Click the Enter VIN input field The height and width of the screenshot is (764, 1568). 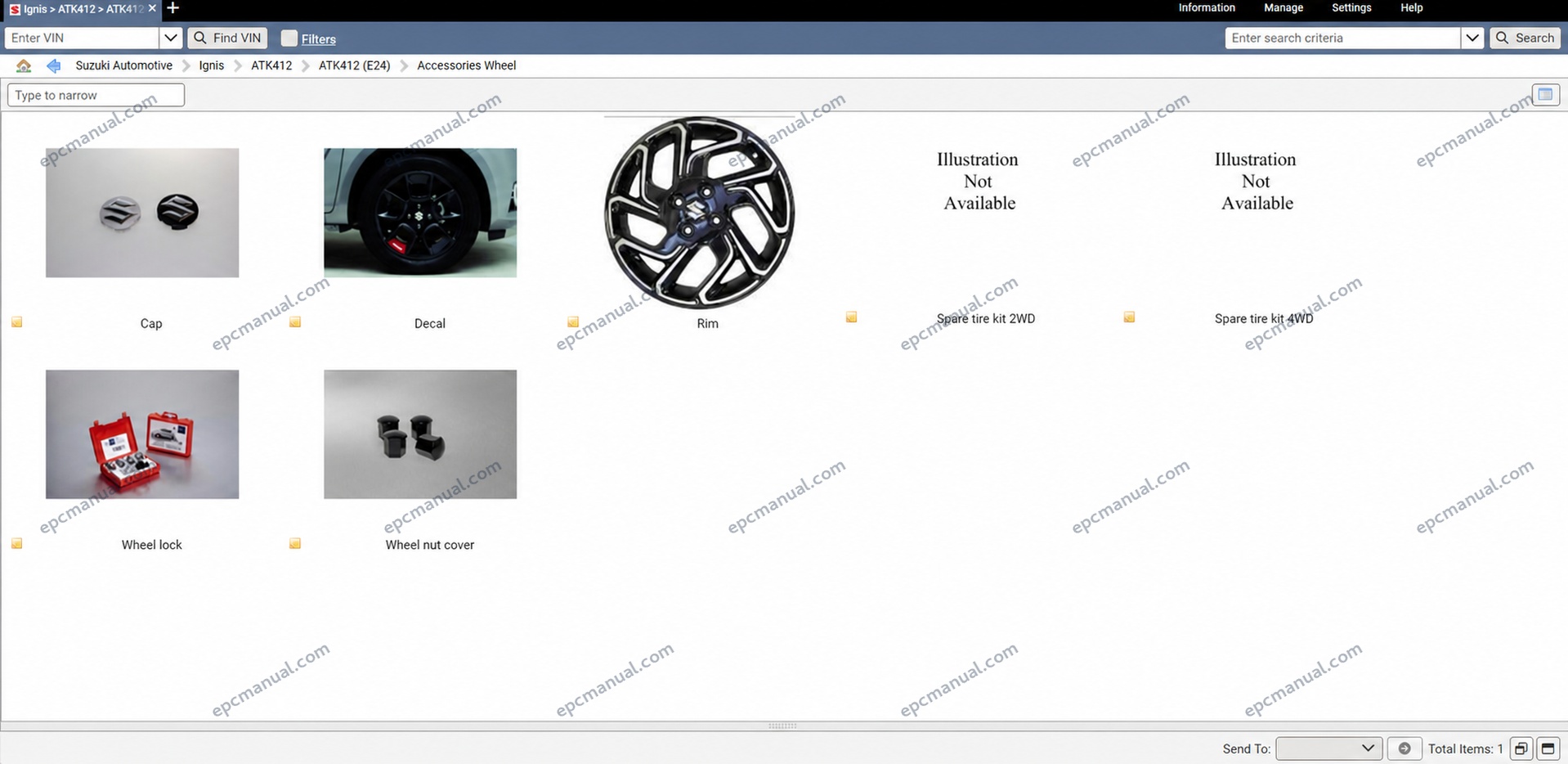click(x=83, y=38)
